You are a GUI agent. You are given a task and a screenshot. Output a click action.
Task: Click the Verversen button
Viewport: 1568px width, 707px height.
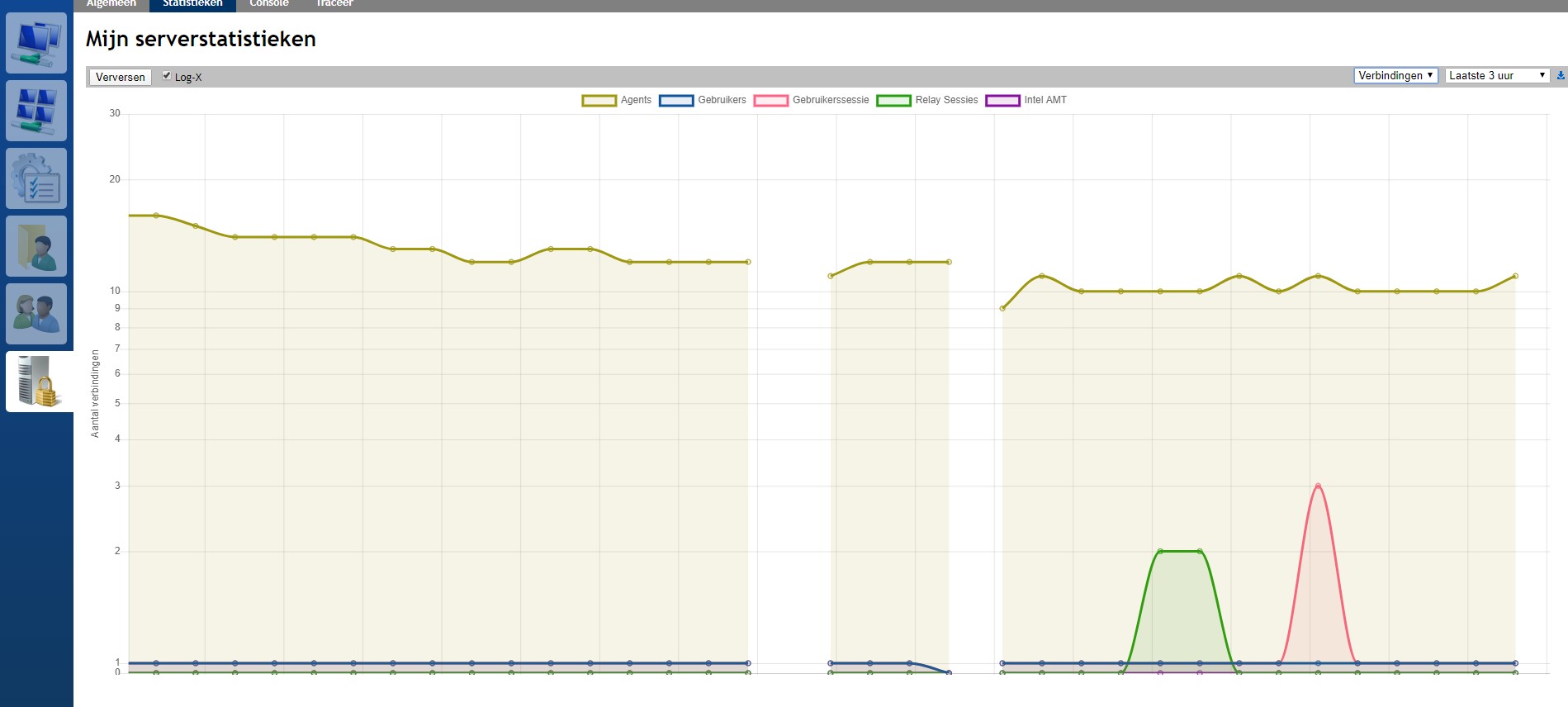pyautogui.click(x=121, y=77)
